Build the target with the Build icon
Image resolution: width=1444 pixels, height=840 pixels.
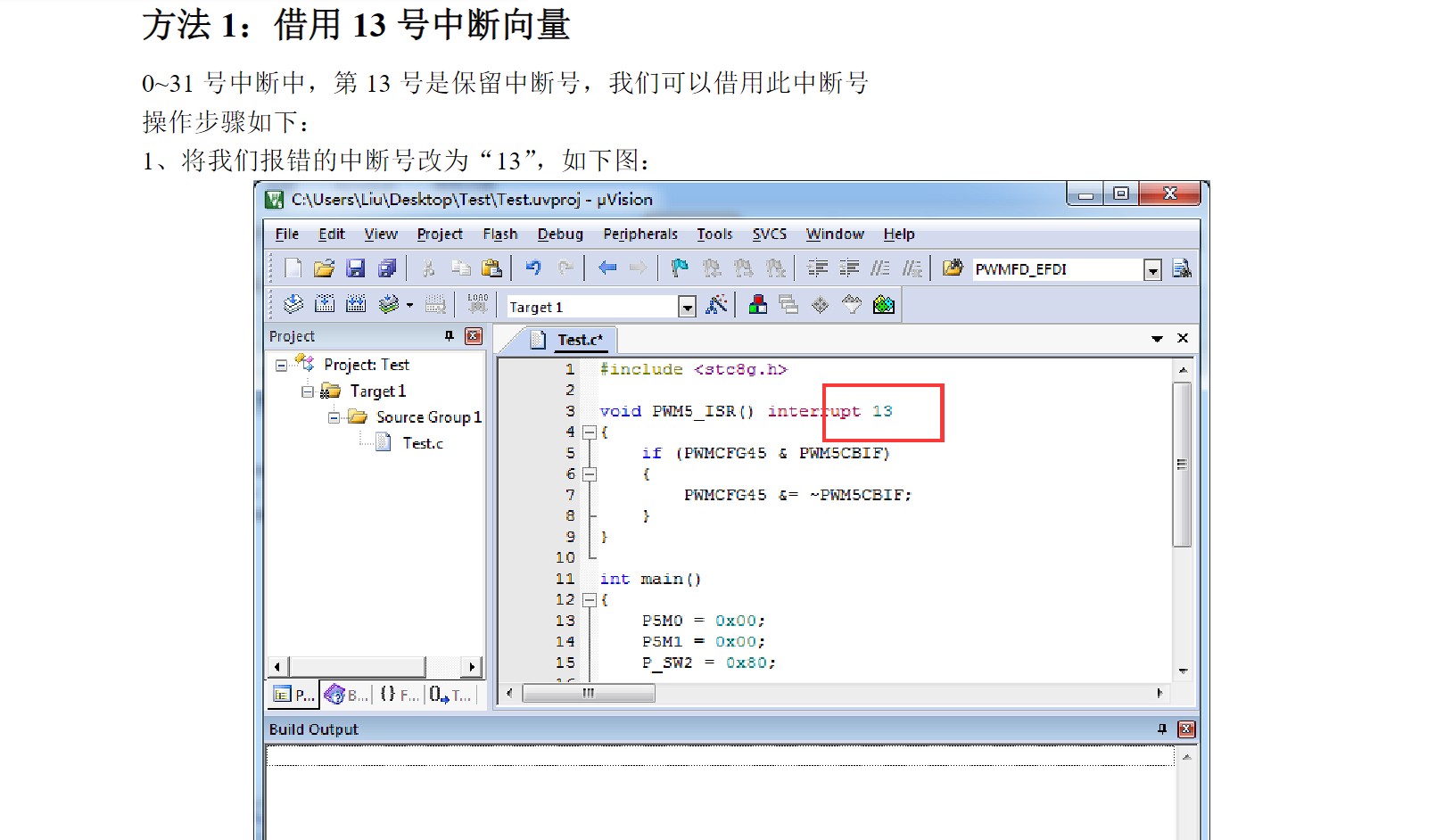tap(325, 305)
